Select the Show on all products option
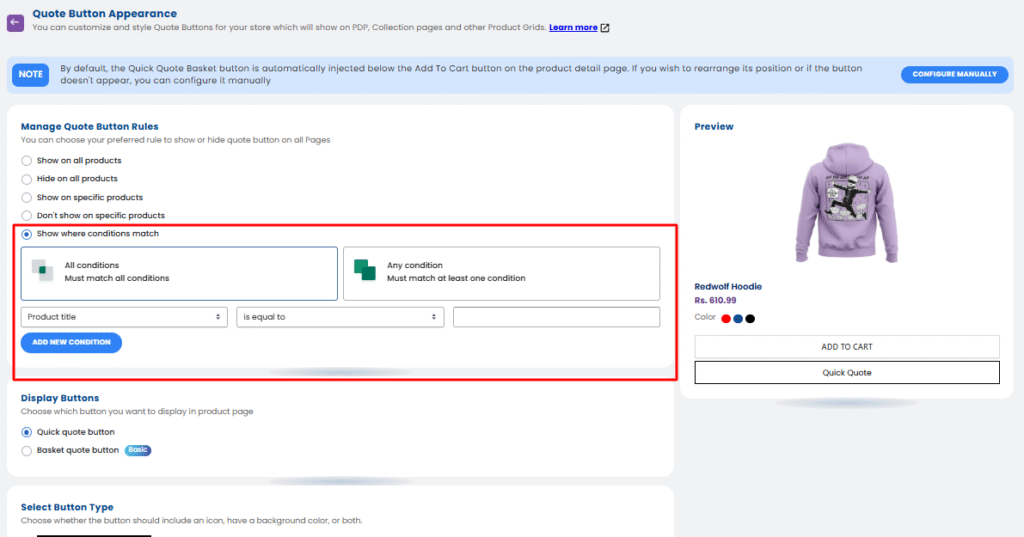This screenshot has height=537, width=1024. click(x=27, y=161)
